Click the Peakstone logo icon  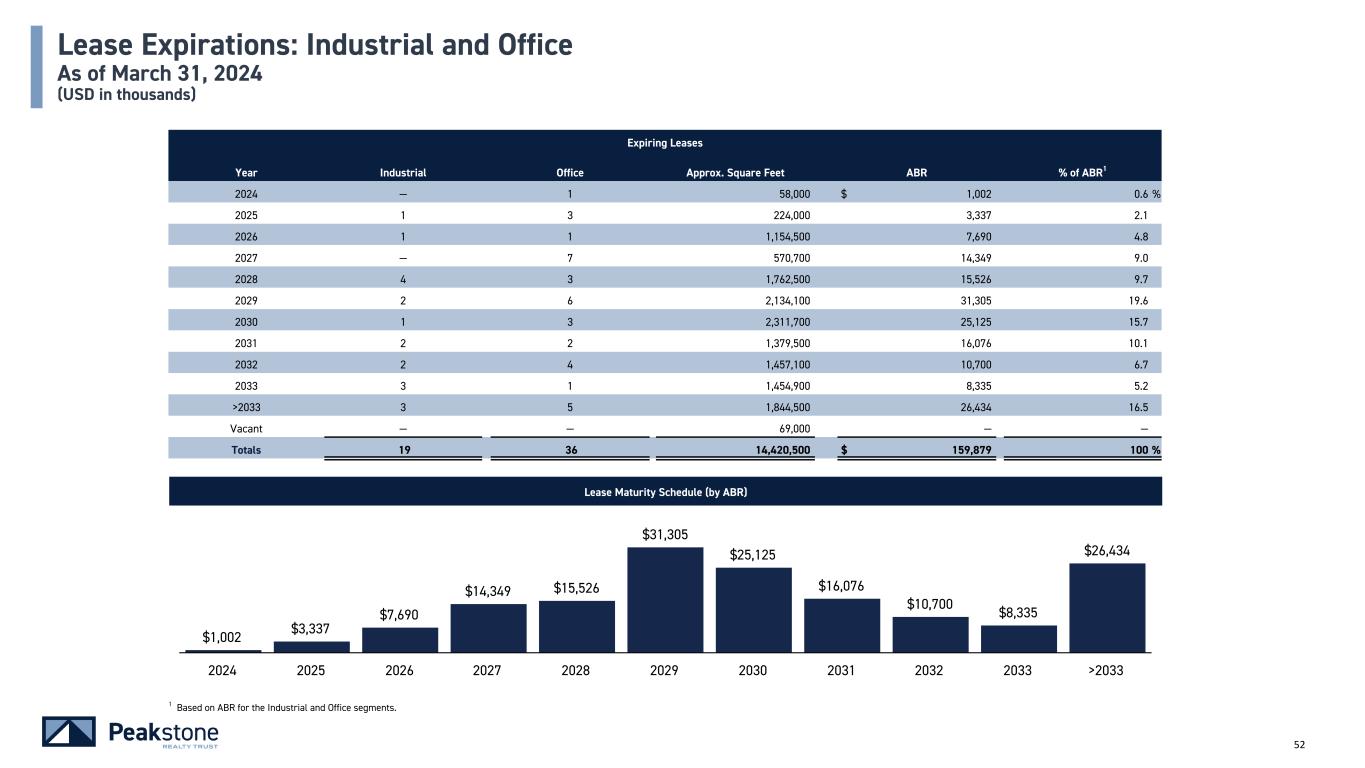[x=69, y=732]
